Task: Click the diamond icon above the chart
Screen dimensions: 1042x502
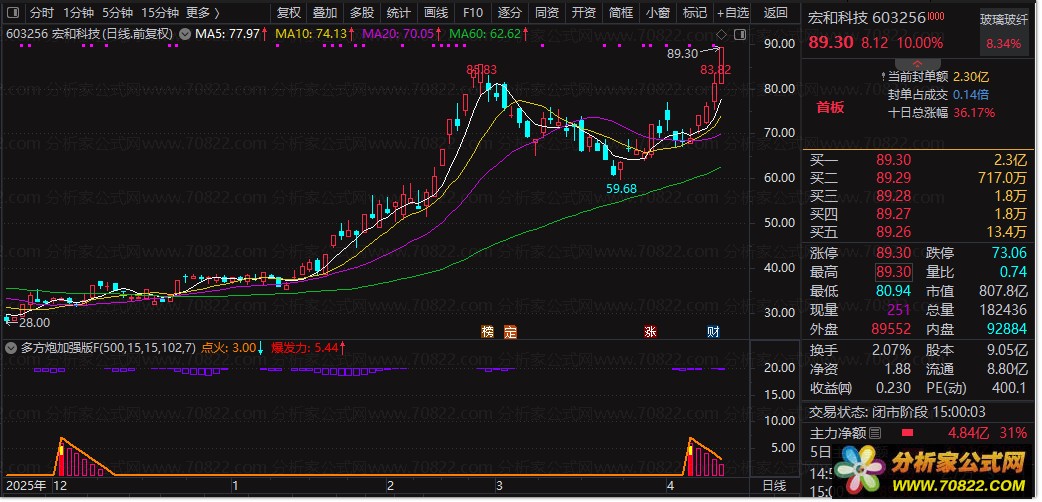Action: tap(722, 33)
